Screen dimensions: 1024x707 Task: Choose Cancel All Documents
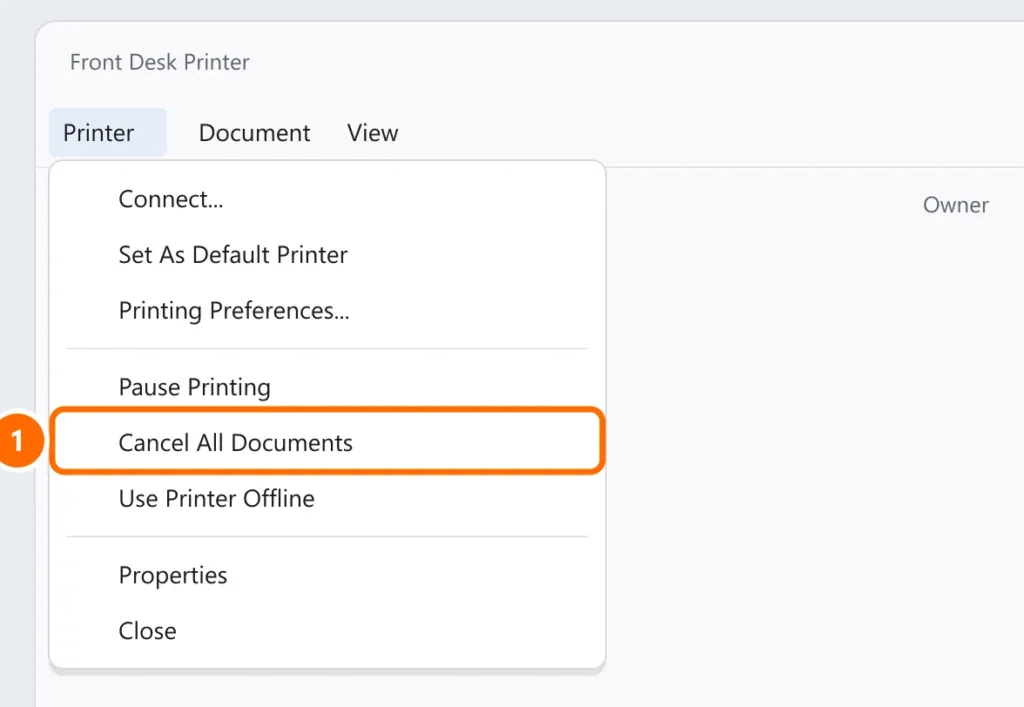pos(327,443)
